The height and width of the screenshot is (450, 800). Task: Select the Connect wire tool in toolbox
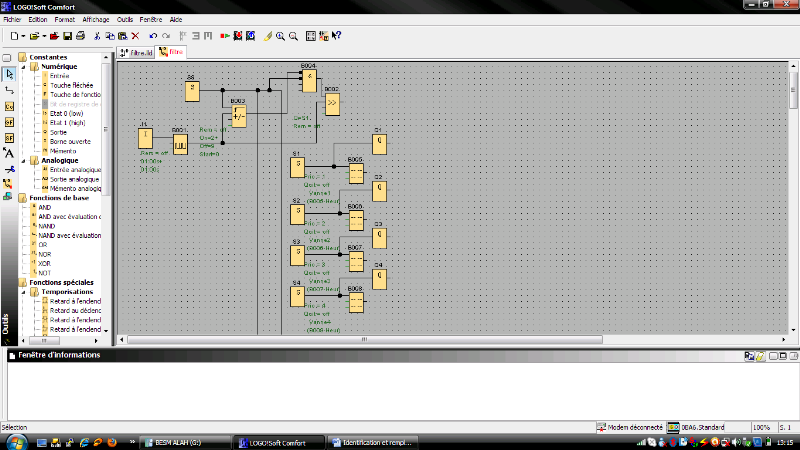(x=9, y=89)
